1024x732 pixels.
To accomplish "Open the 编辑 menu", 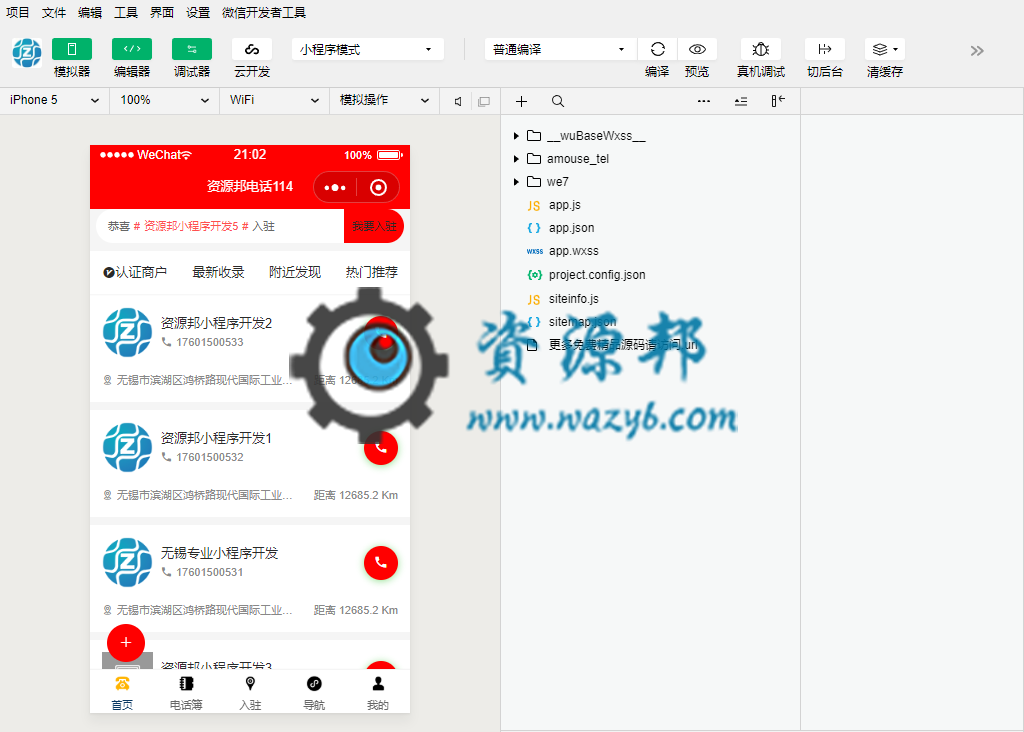I will click(x=89, y=12).
